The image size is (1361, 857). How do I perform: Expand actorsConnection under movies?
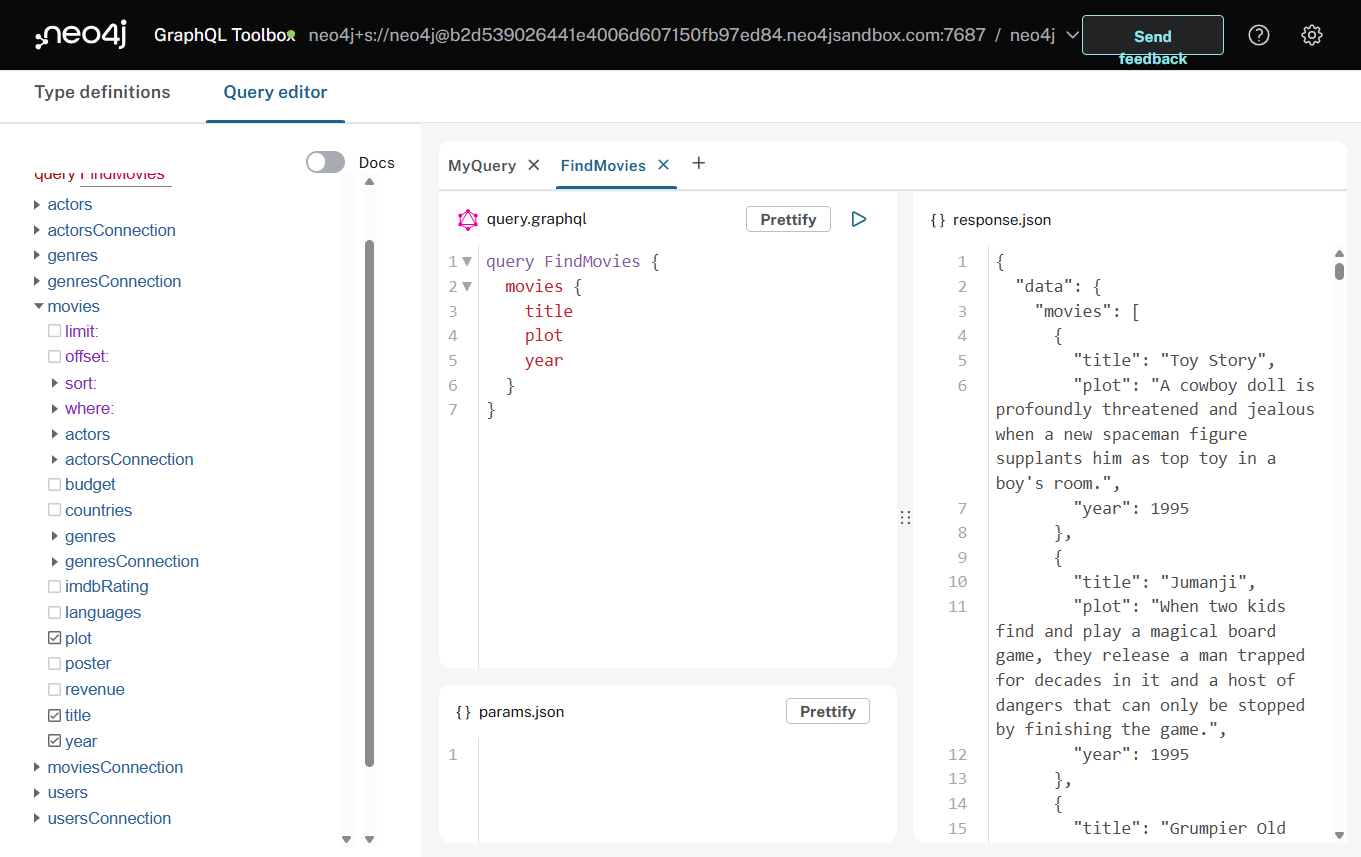(55, 459)
